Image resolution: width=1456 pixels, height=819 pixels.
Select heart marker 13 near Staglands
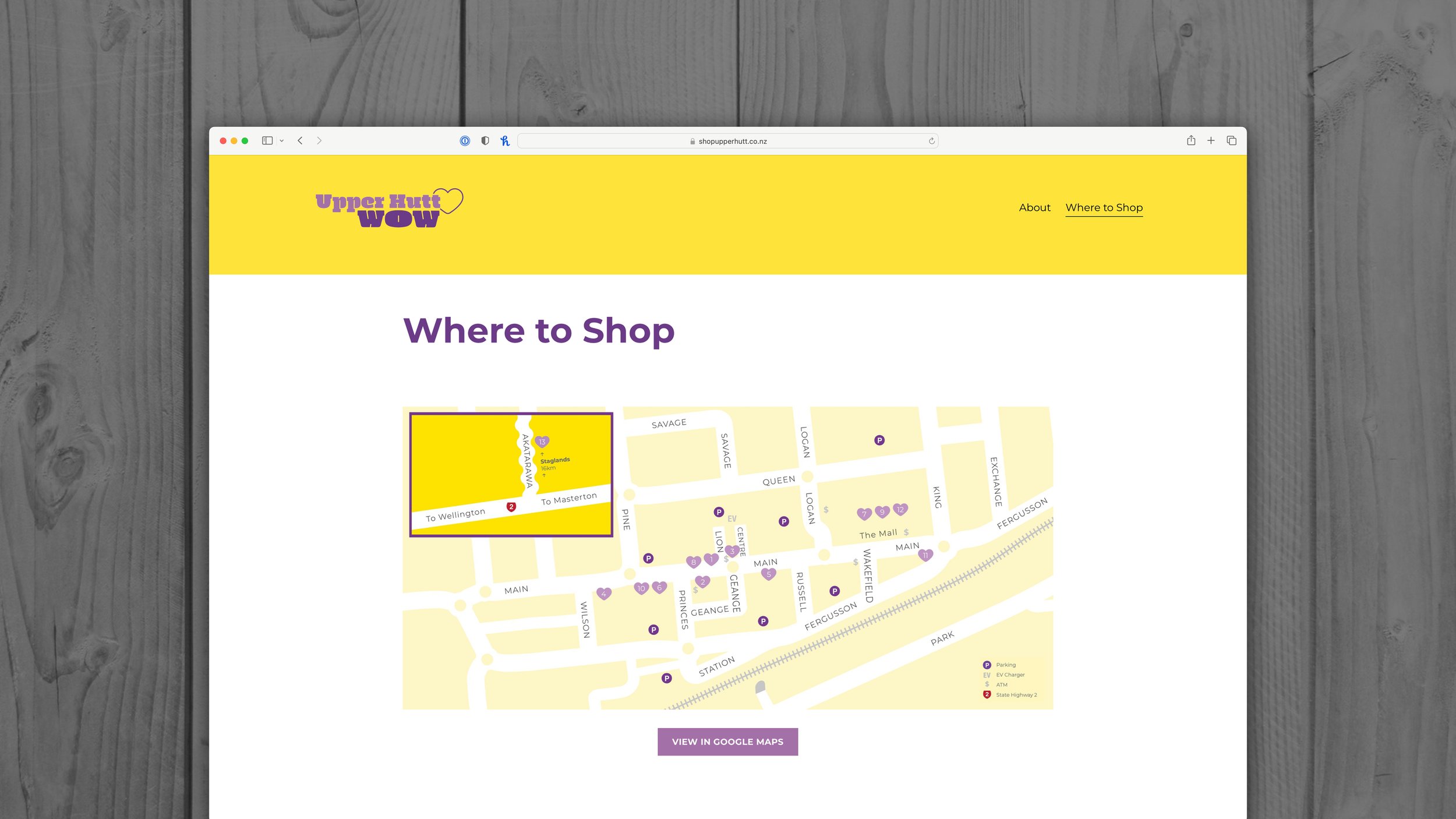tap(542, 442)
